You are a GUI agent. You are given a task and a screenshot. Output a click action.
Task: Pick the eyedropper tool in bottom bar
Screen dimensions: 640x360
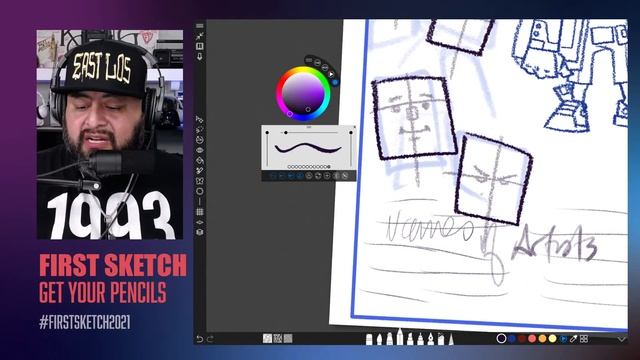tap(573, 339)
